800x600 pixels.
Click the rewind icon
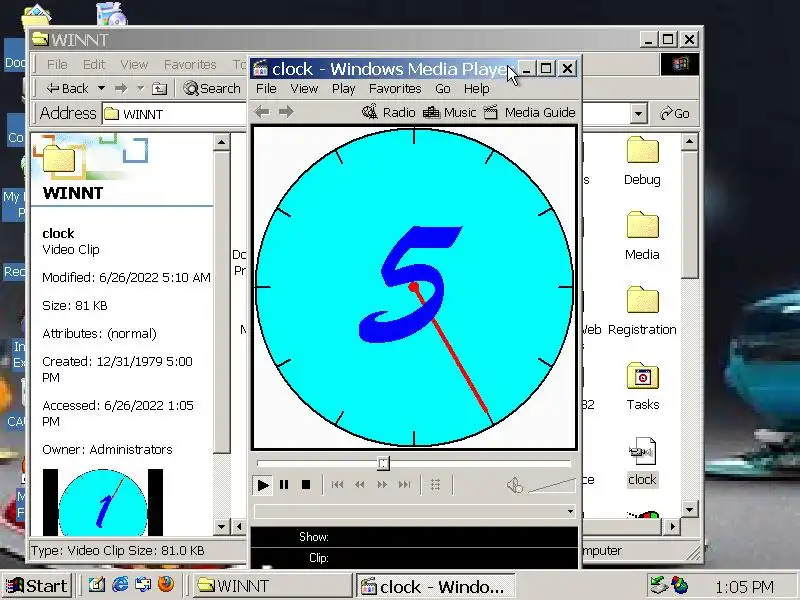pyautogui.click(x=360, y=485)
